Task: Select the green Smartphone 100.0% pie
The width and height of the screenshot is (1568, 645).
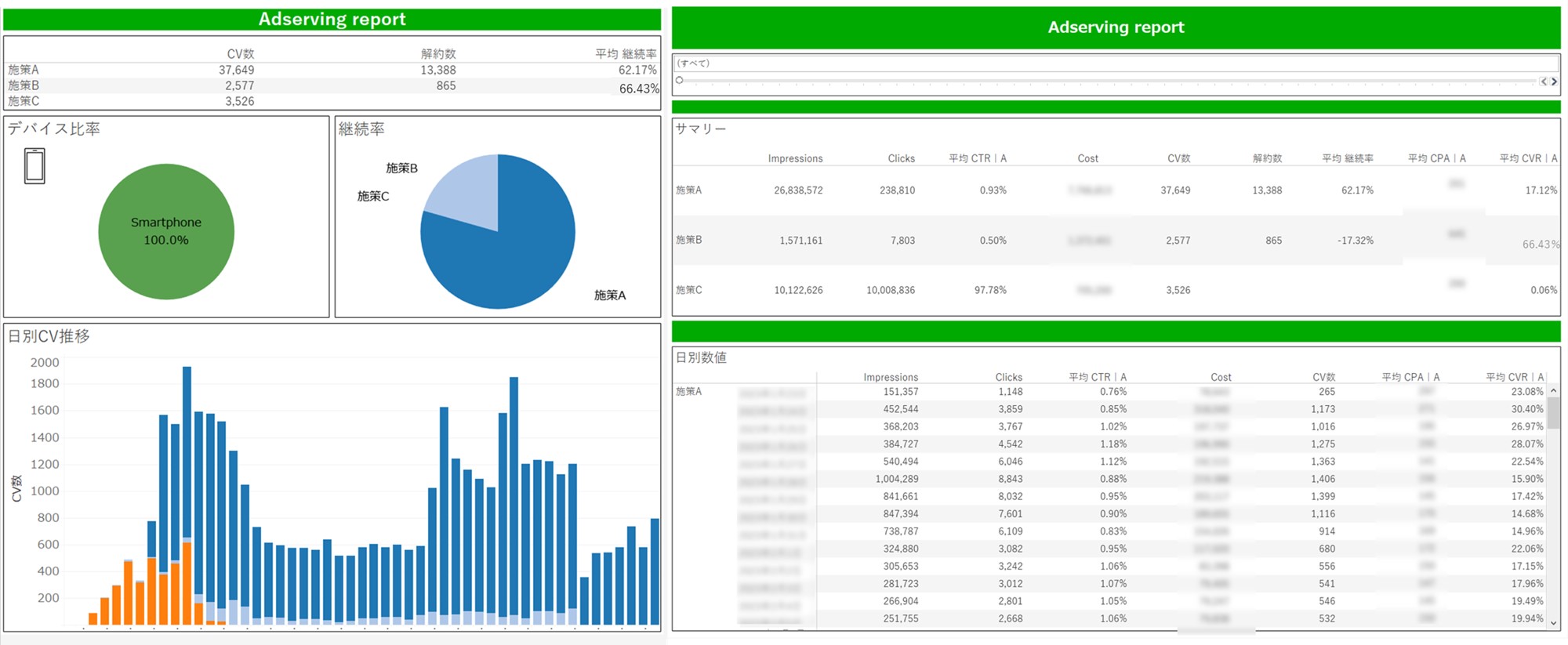Action: point(166,231)
